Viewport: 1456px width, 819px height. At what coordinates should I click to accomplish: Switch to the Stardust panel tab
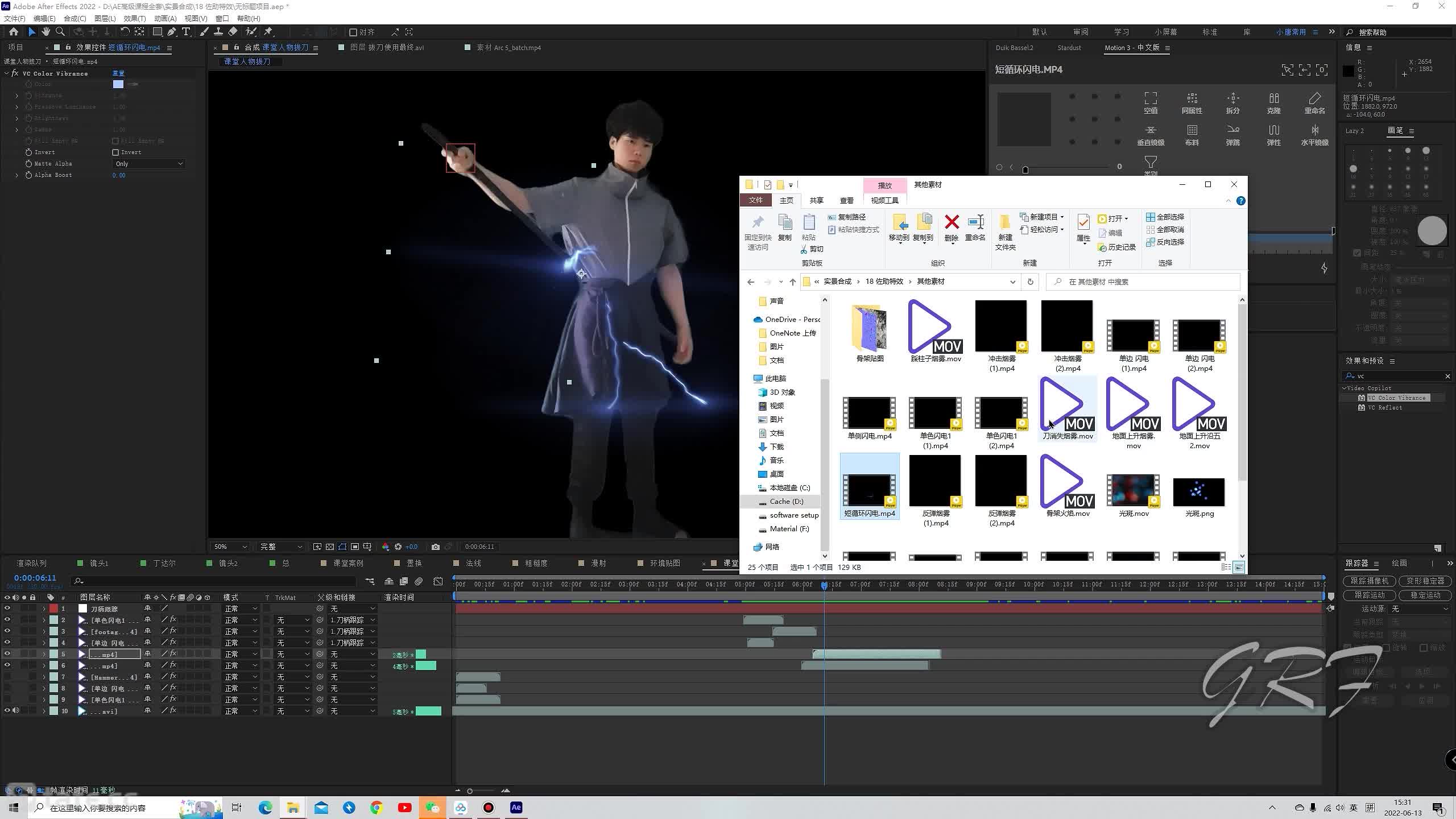point(1069,48)
